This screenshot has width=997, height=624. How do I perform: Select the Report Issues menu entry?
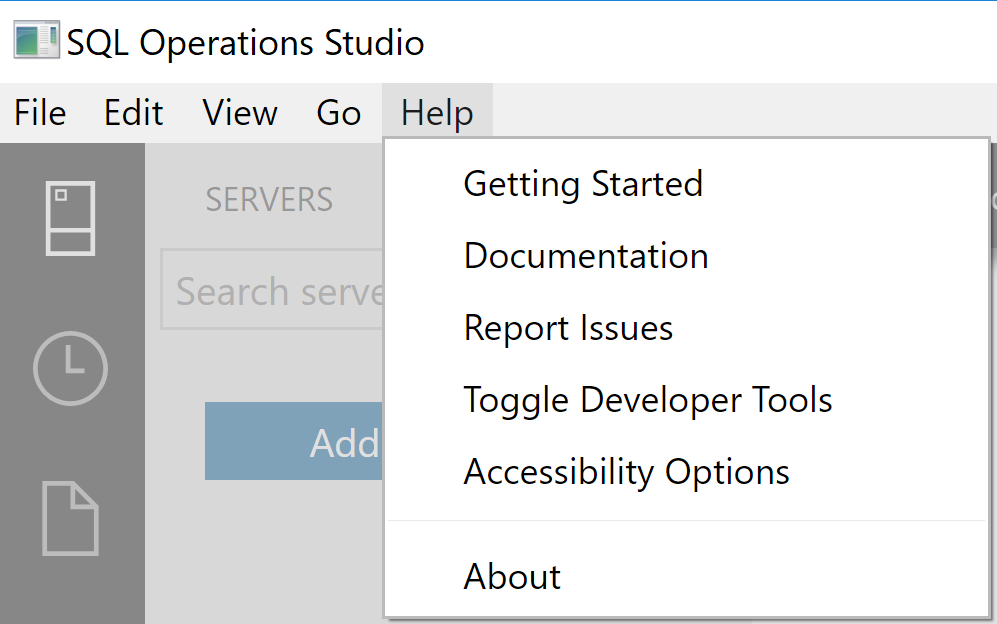(x=568, y=328)
